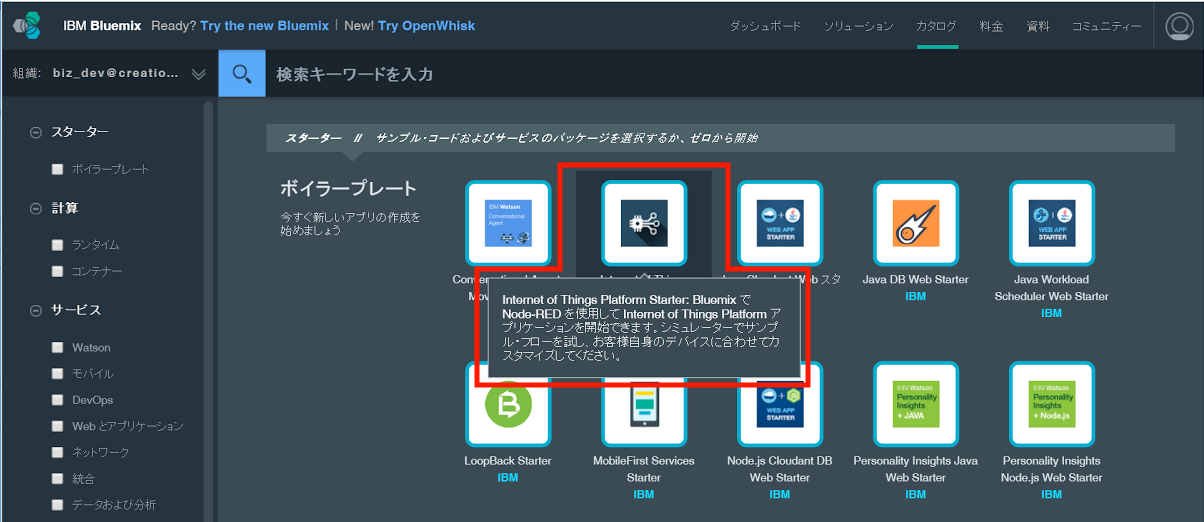Click the ボイラープレート section heading

pyautogui.click(x=348, y=189)
